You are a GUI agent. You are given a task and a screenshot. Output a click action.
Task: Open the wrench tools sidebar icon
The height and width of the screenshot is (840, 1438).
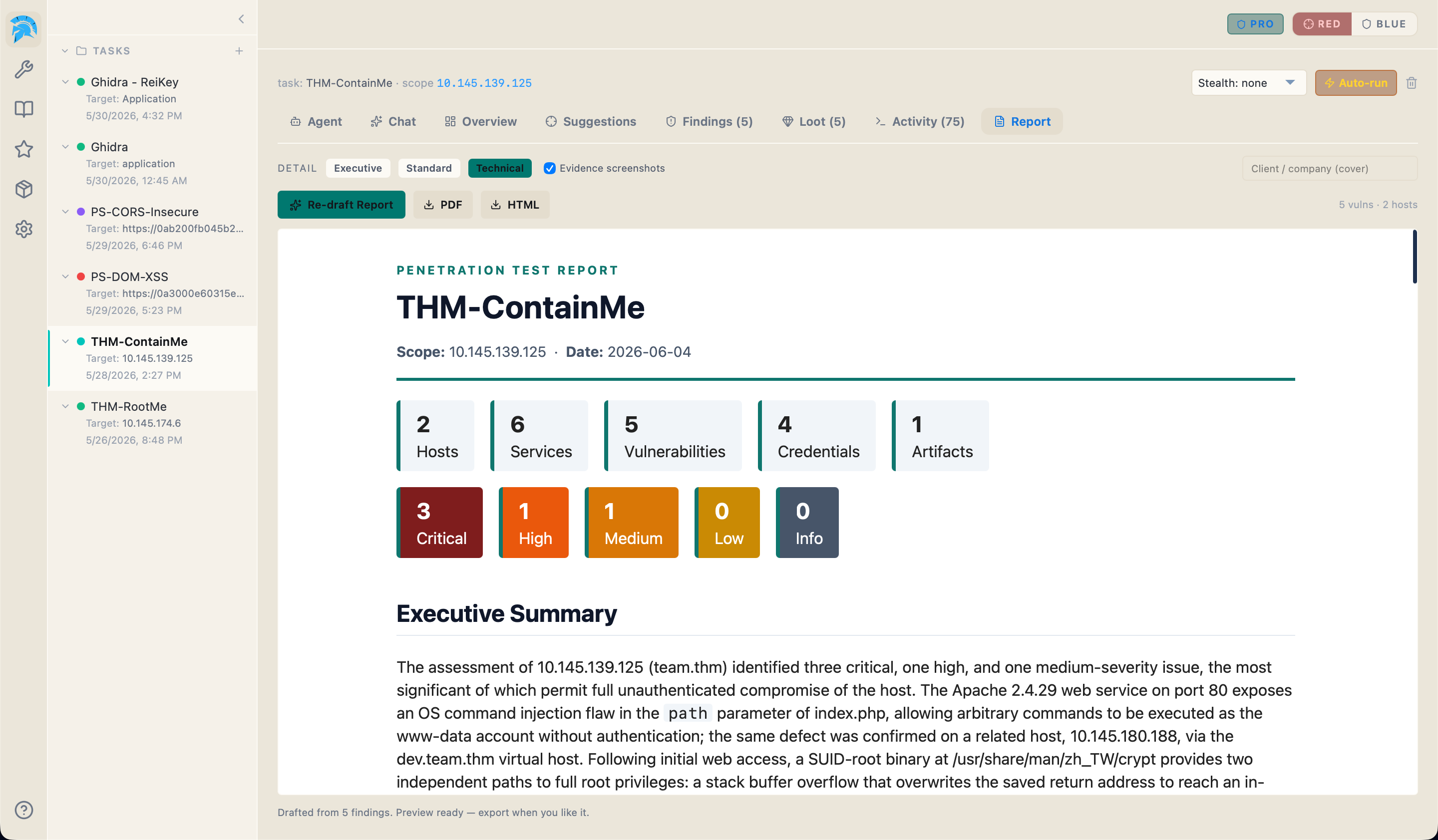click(x=23, y=69)
